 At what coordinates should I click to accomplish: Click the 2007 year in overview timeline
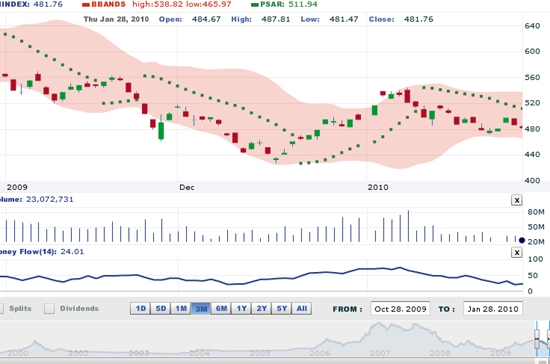[x=380, y=353]
